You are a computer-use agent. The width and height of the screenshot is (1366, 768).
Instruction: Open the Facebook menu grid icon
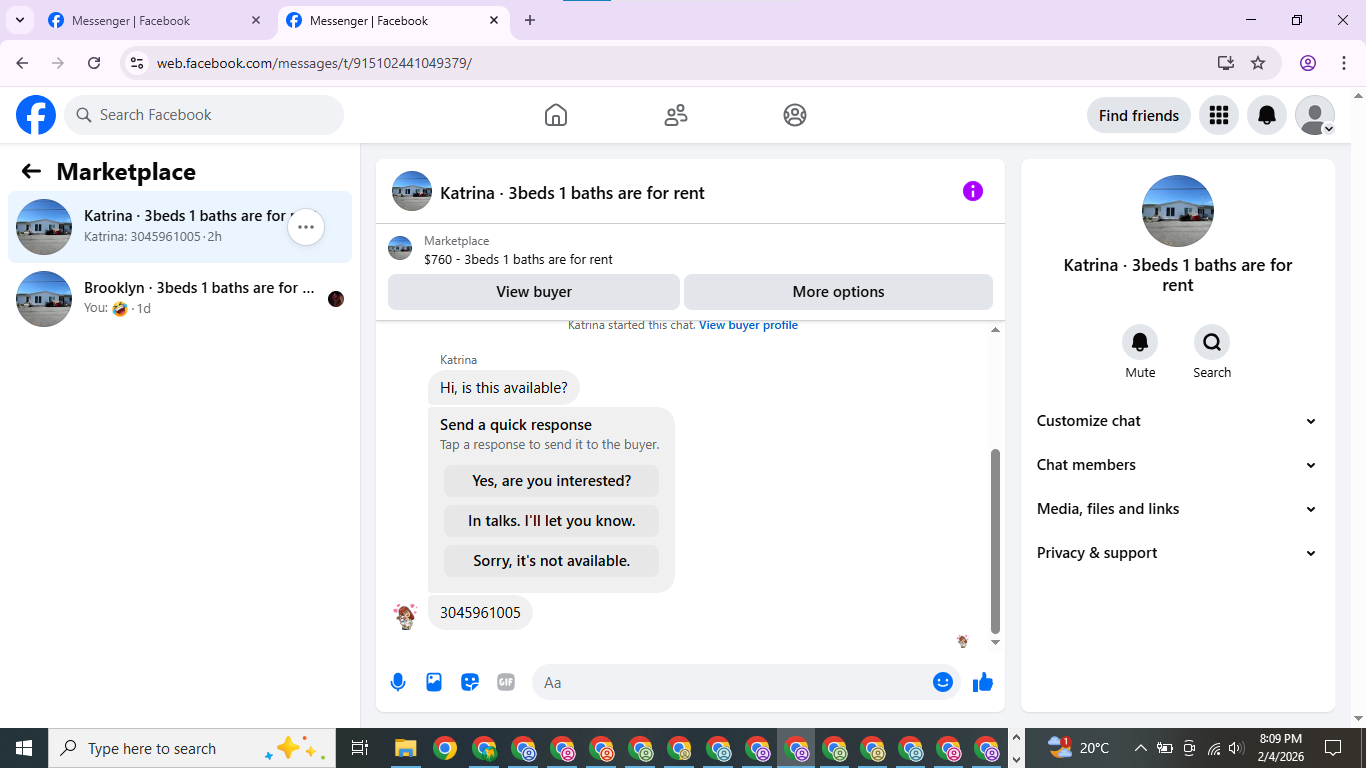tap(1218, 115)
